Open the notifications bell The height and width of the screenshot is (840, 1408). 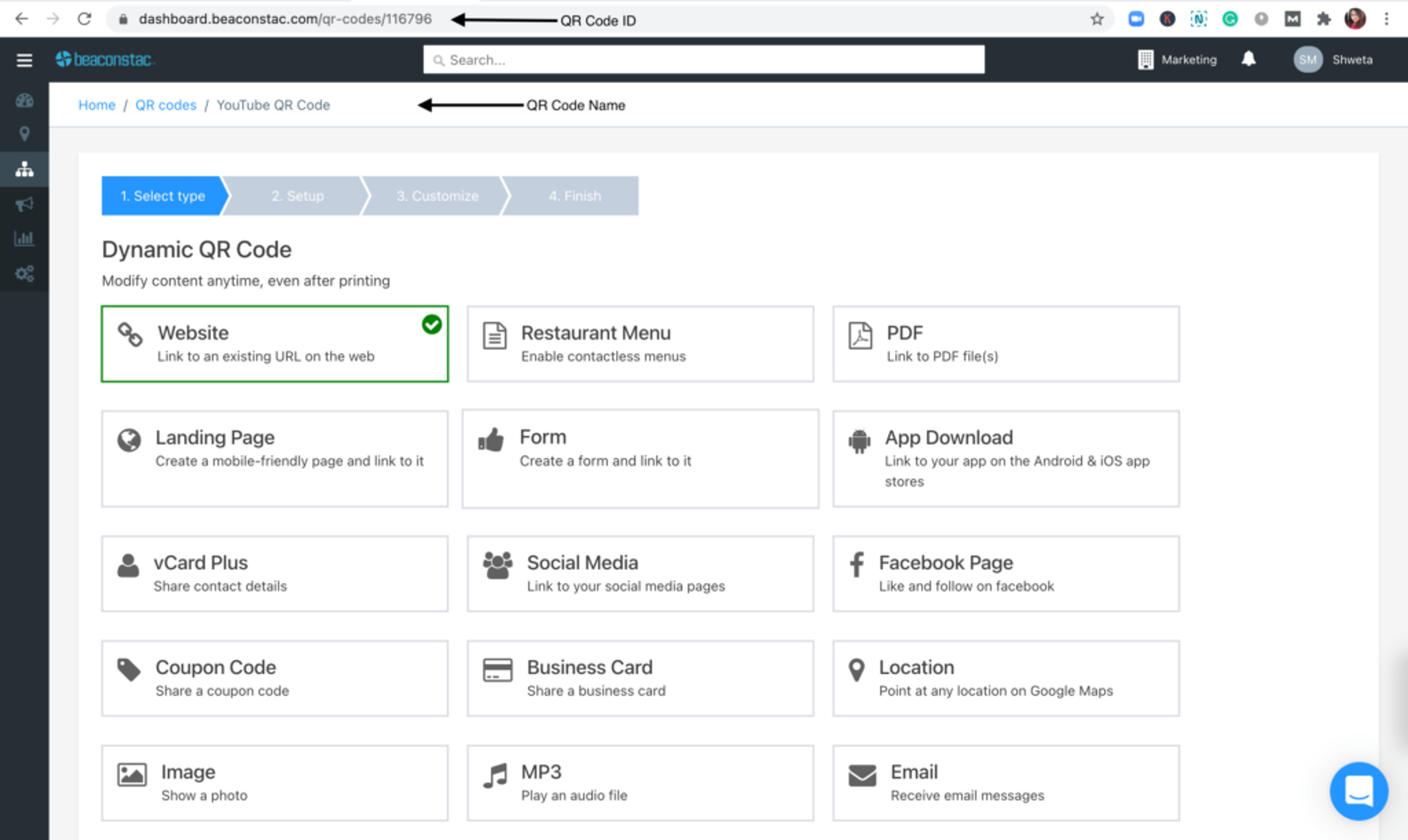[x=1248, y=59]
